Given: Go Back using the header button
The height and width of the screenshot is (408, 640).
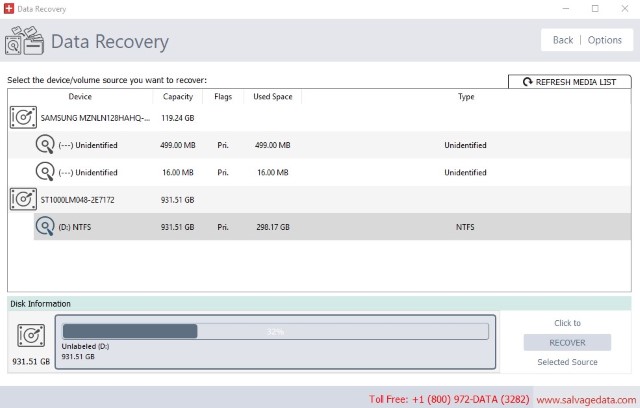Looking at the screenshot, I should pyautogui.click(x=562, y=40).
